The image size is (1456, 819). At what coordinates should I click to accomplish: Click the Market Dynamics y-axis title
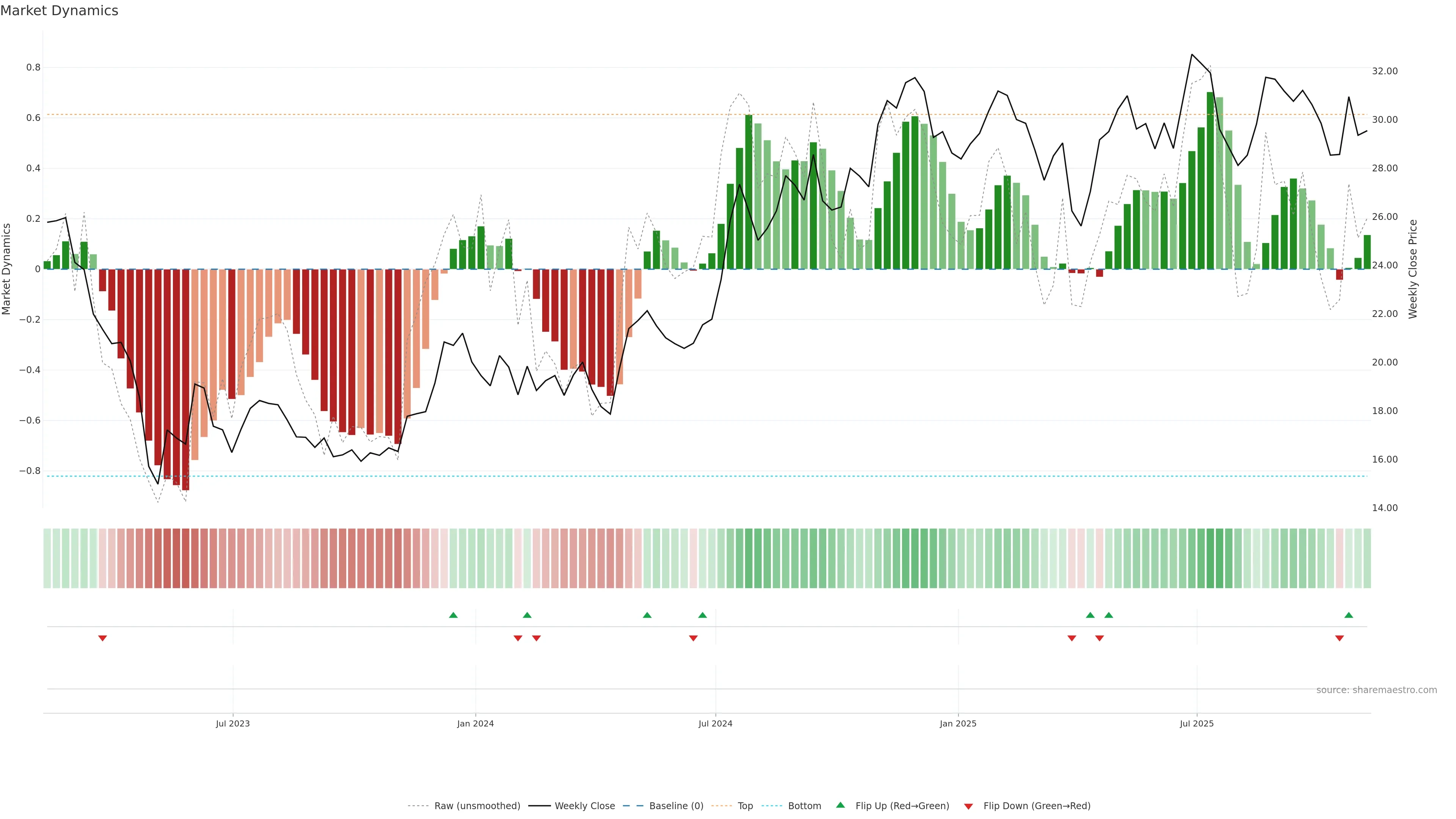(7, 269)
